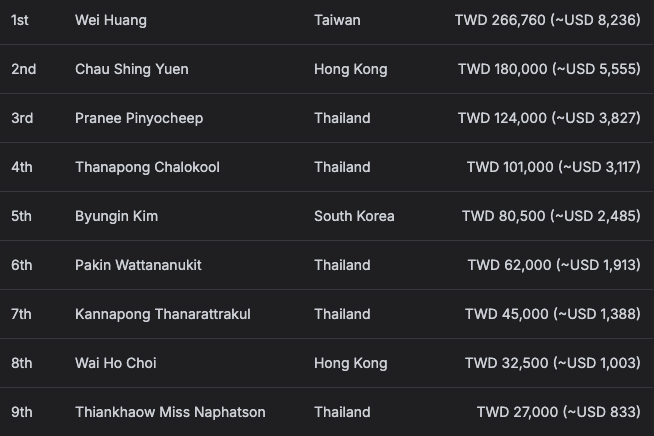This screenshot has width=654, height=436.
Task: Click the 1st place rank cell
Action: point(20,20)
